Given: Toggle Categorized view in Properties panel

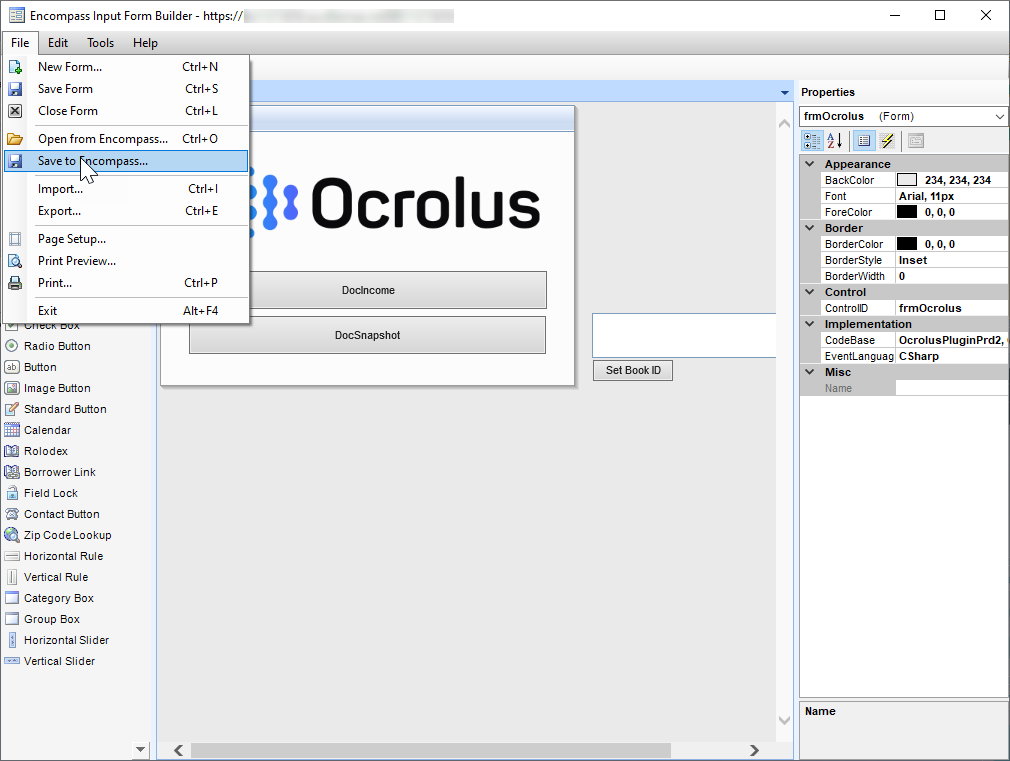Looking at the screenshot, I should coord(812,140).
